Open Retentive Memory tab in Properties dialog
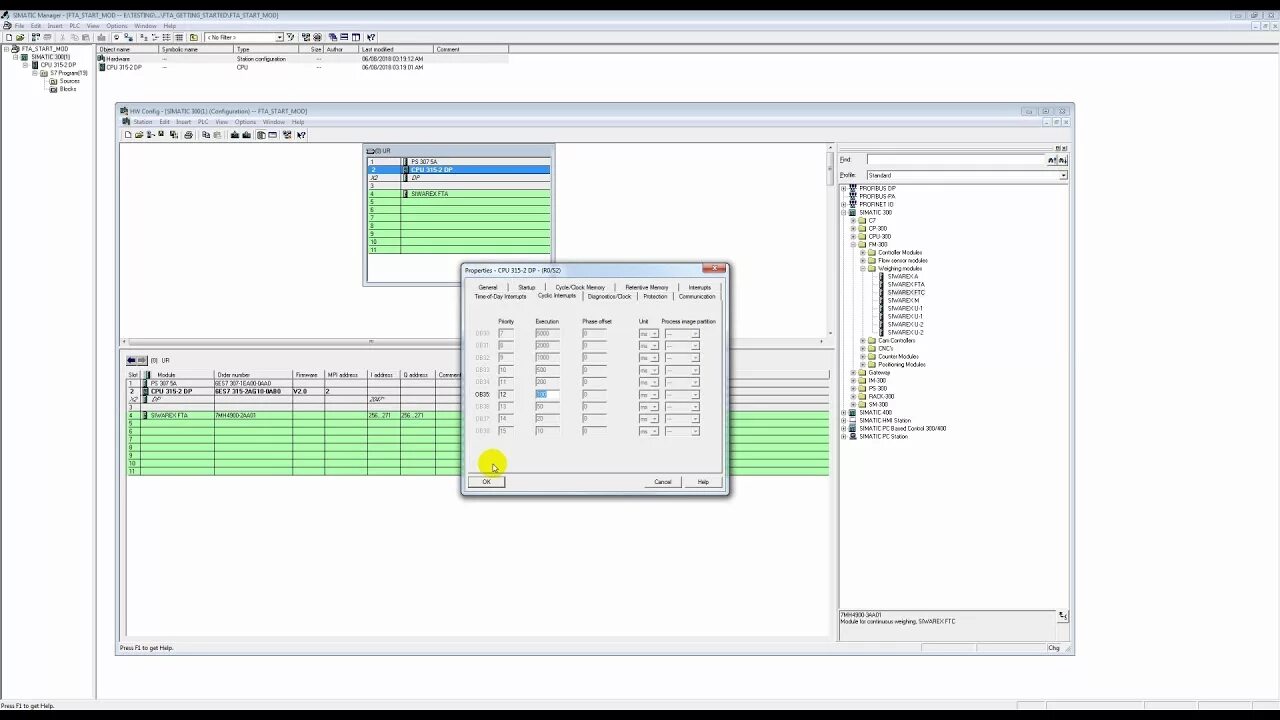The width and height of the screenshot is (1280, 720). [x=646, y=287]
